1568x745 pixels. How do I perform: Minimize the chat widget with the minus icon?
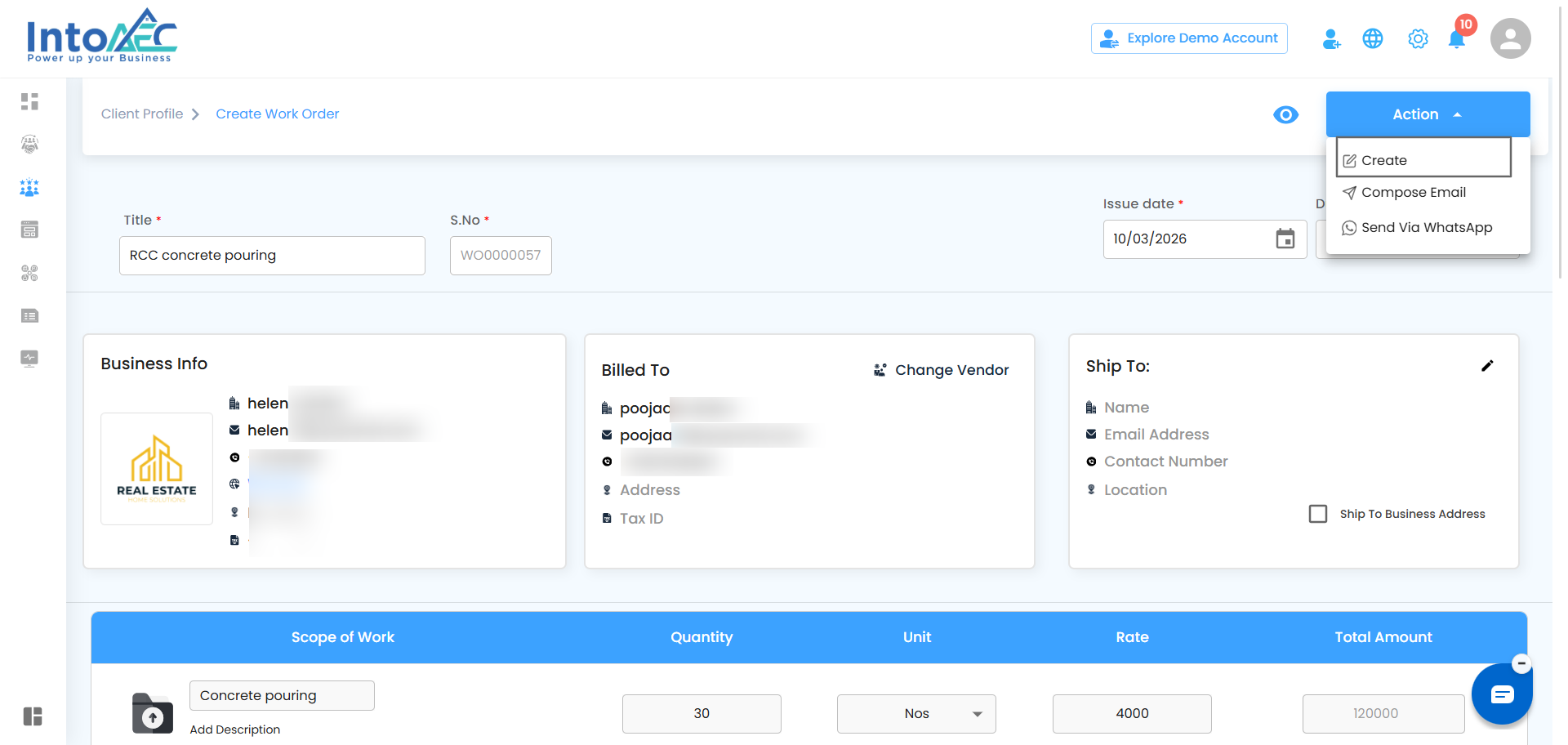pyautogui.click(x=1521, y=663)
